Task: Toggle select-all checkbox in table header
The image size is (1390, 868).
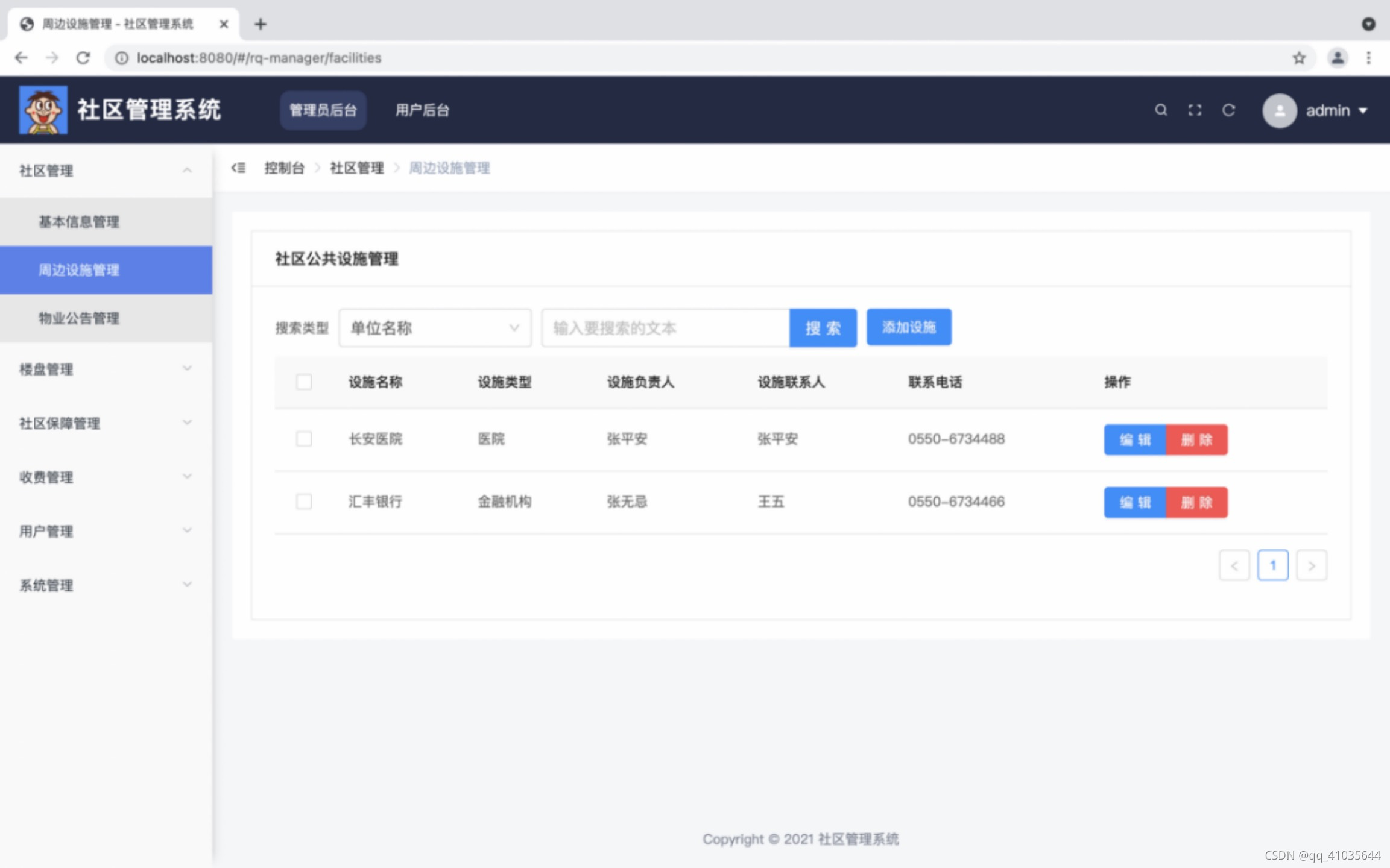Action: (x=304, y=382)
